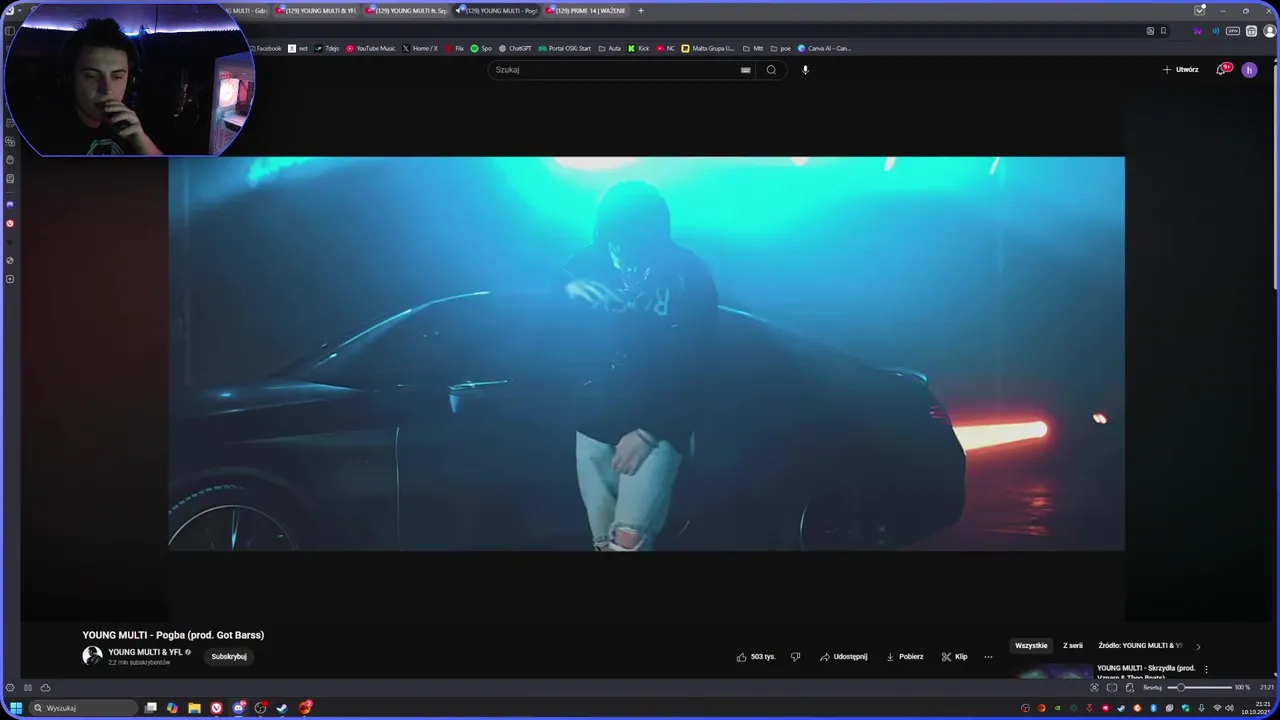1280x720 pixels.
Task: Open recommended video YOUNG MULTI - Skrzydła
Action: [x=1146, y=669]
